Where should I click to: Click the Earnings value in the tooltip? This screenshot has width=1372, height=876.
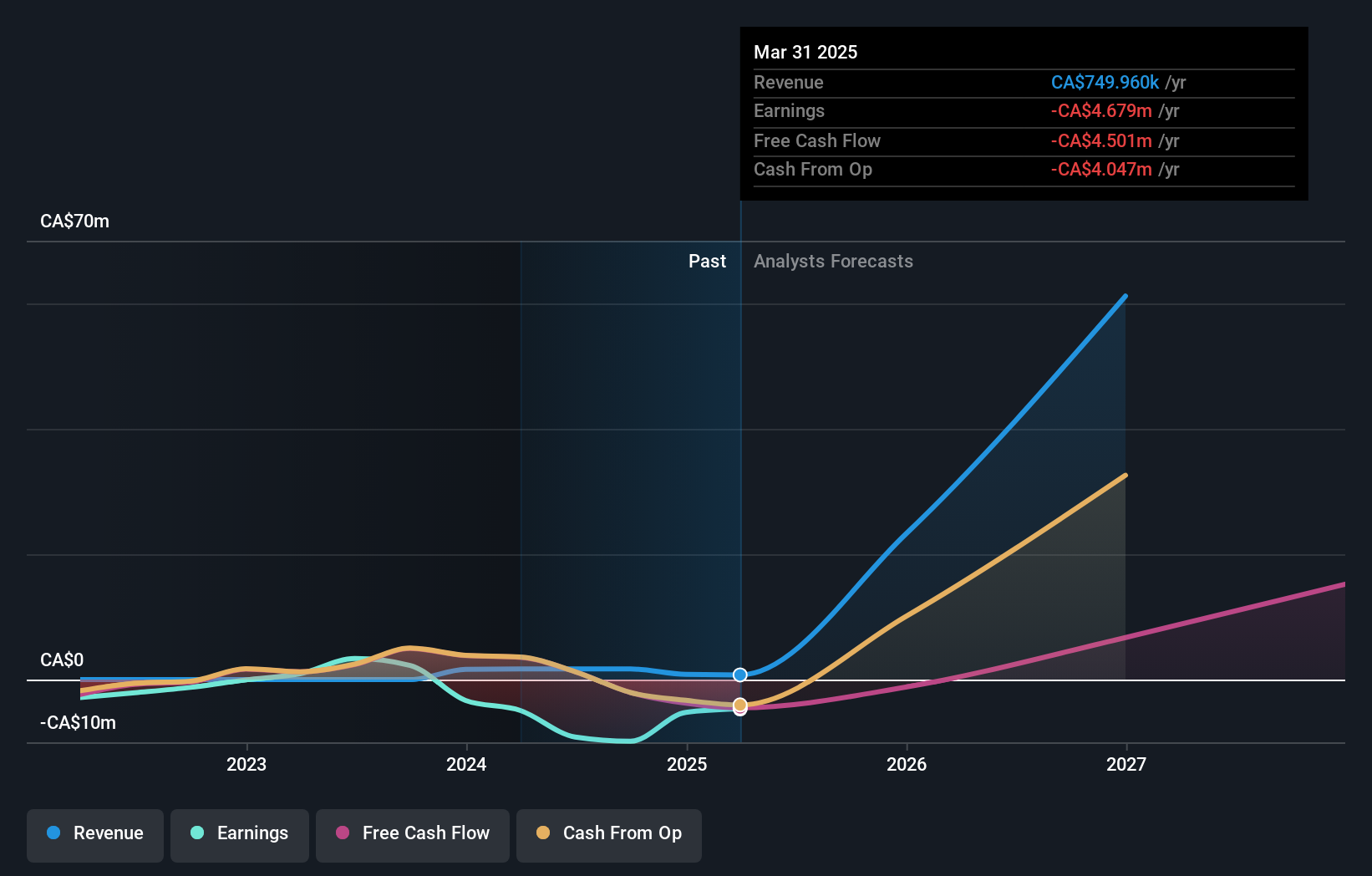[1101, 110]
